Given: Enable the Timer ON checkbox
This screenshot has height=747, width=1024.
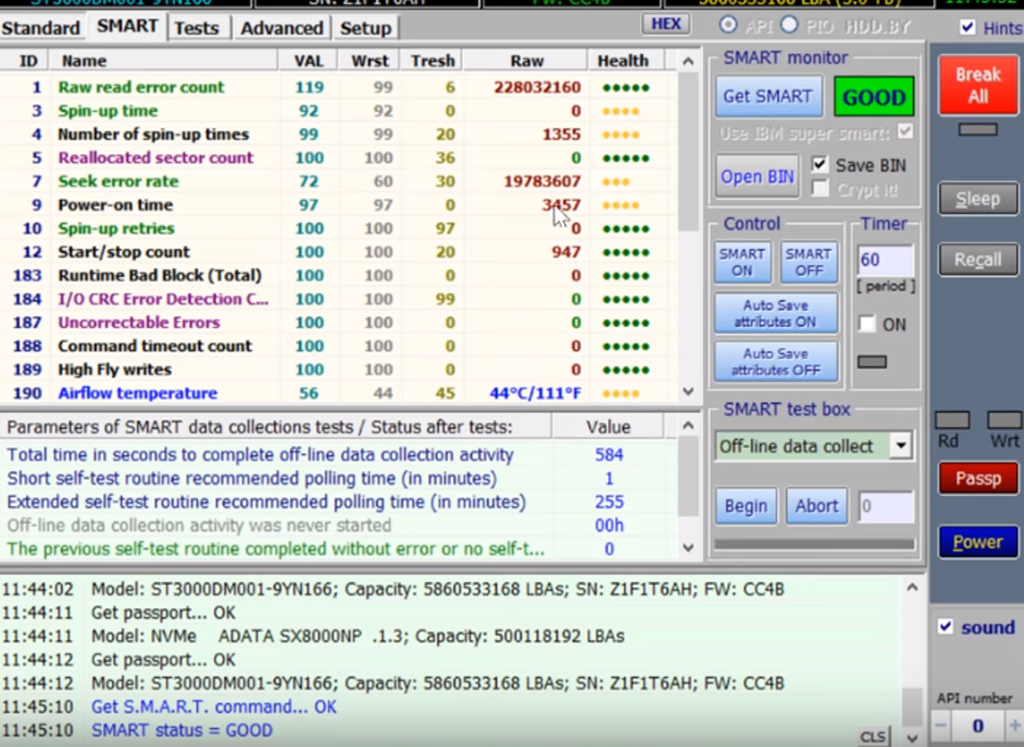Looking at the screenshot, I should 867,324.
